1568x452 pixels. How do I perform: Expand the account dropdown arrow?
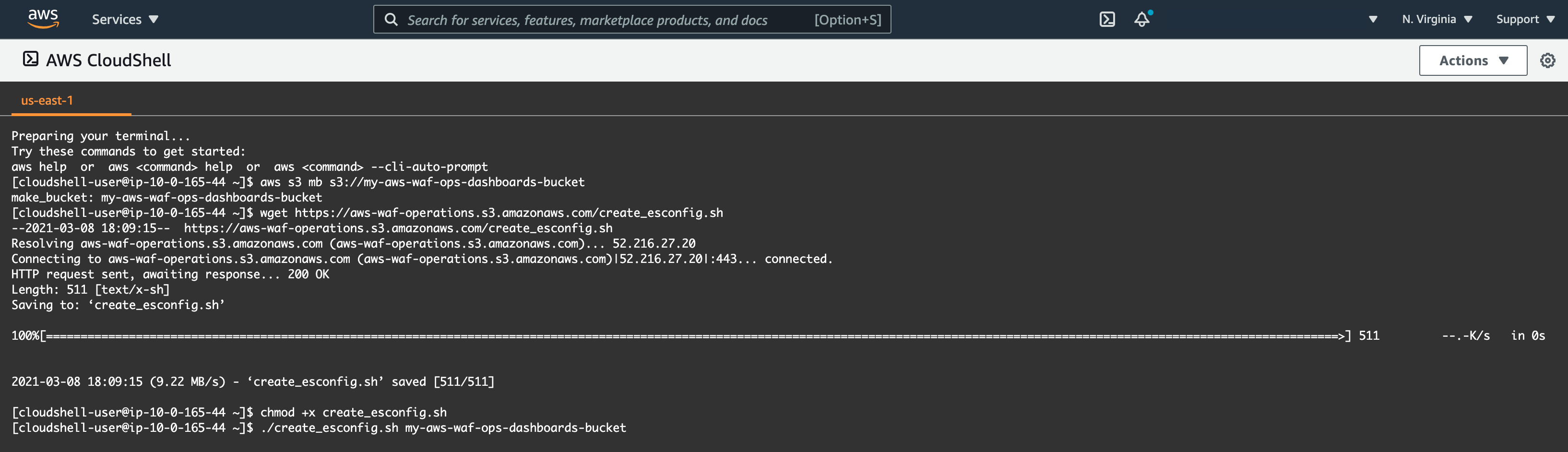(1373, 20)
